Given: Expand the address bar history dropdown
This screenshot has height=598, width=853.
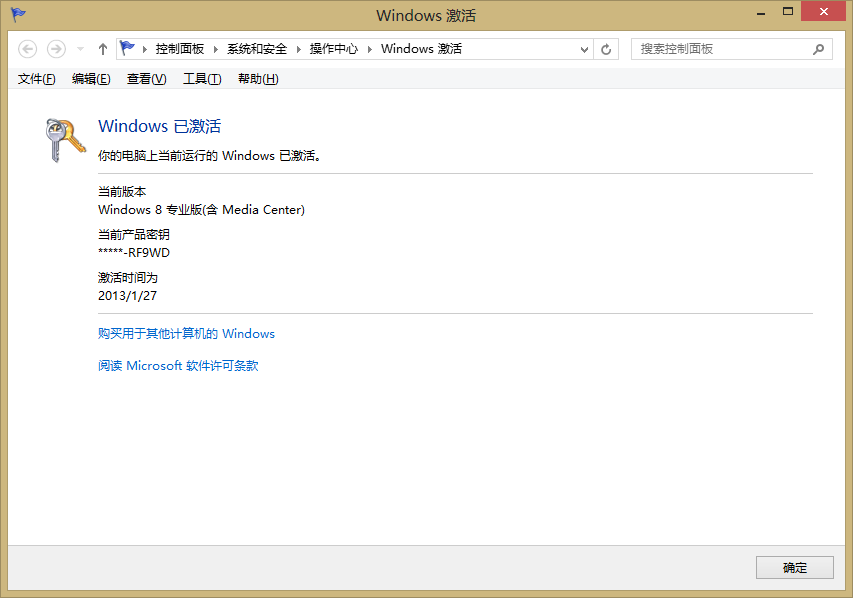Looking at the screenshot, I should pos(584,49).
